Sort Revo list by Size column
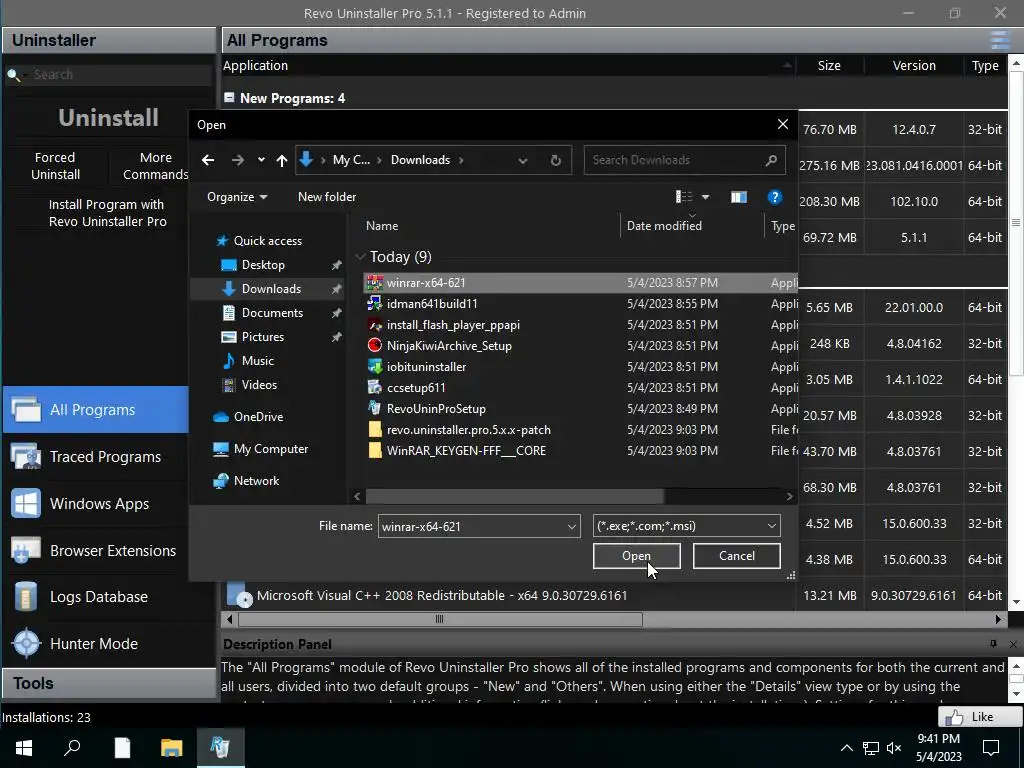Screen dimensions: 1024x768 coord(829,65)
